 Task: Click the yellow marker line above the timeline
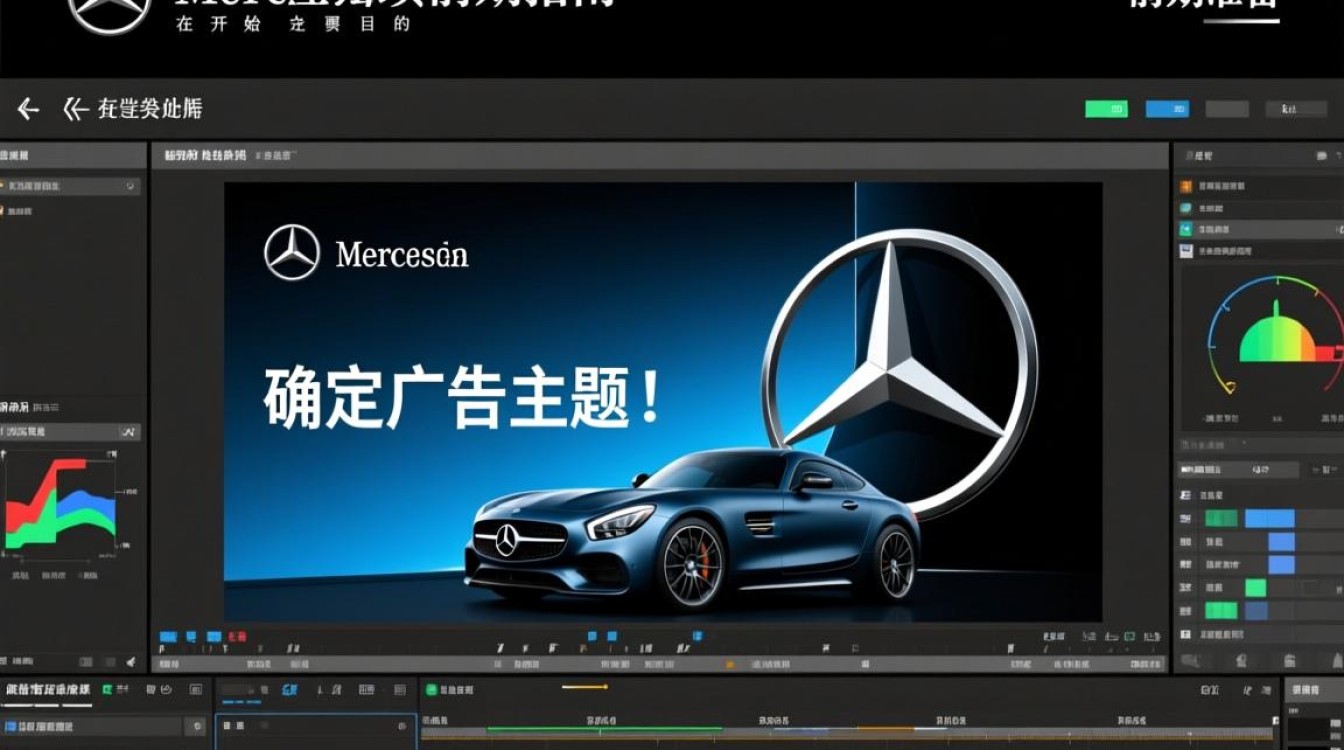[x=585, y=687]
